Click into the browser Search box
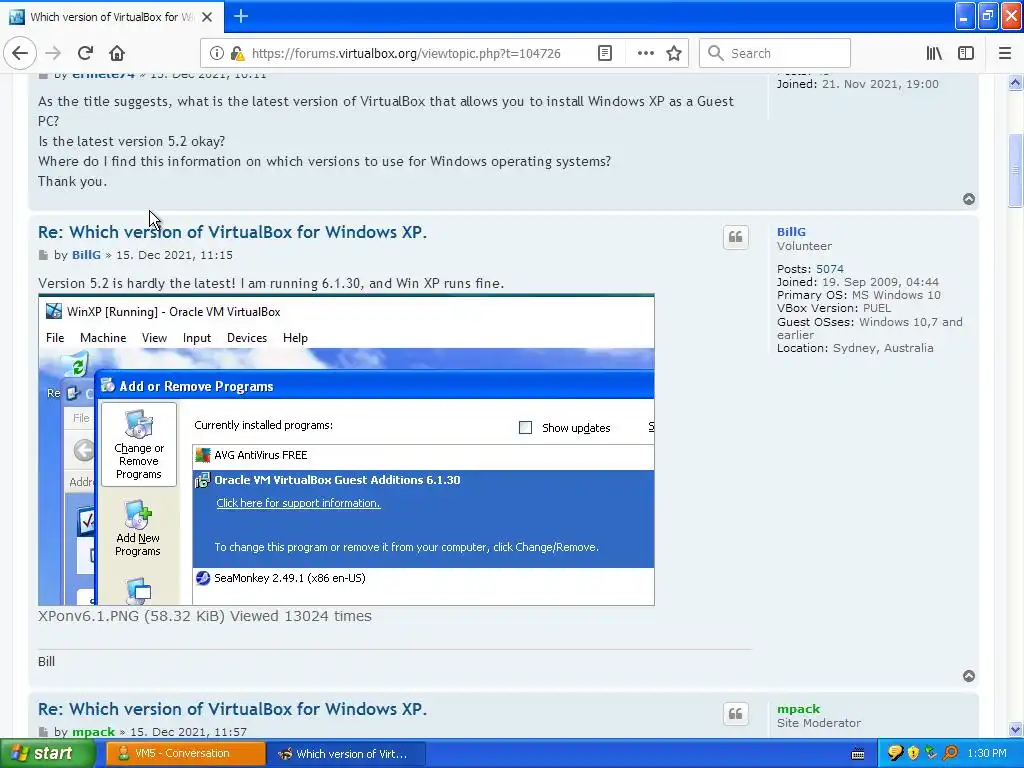The height and width of the screenshot is (768, 1024). point(775,53)
